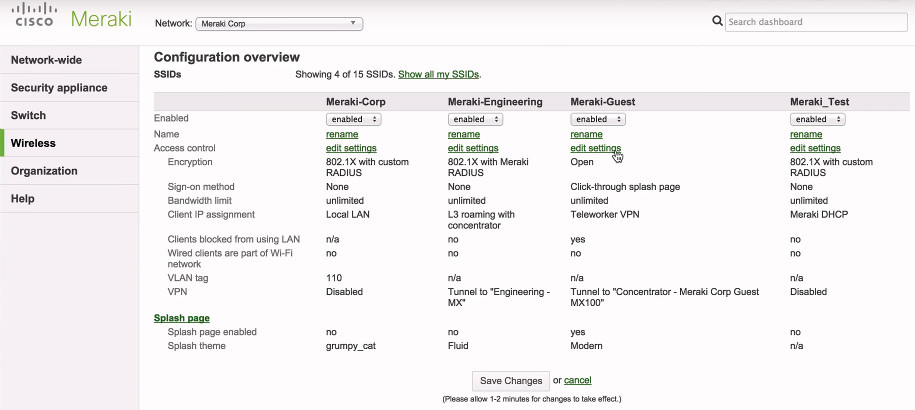Rename the Meraki-Guest SSID
Image resolution: width=915 pixels, height=410 pixels.
[586, 135]
